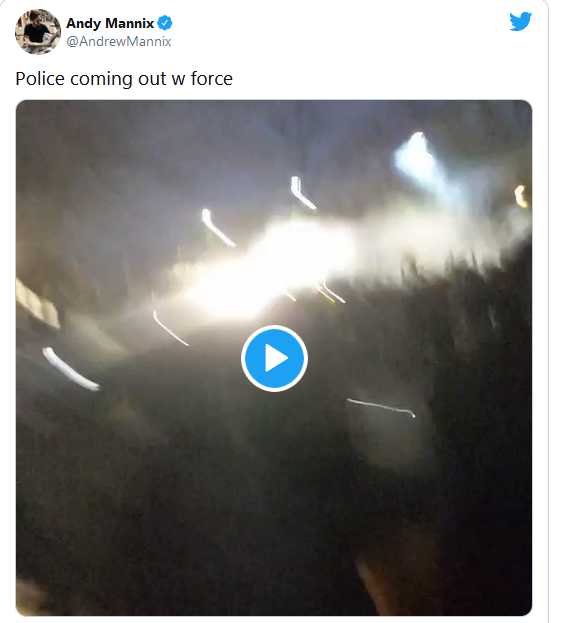Click the small light streak below the flare

point(170,328)
